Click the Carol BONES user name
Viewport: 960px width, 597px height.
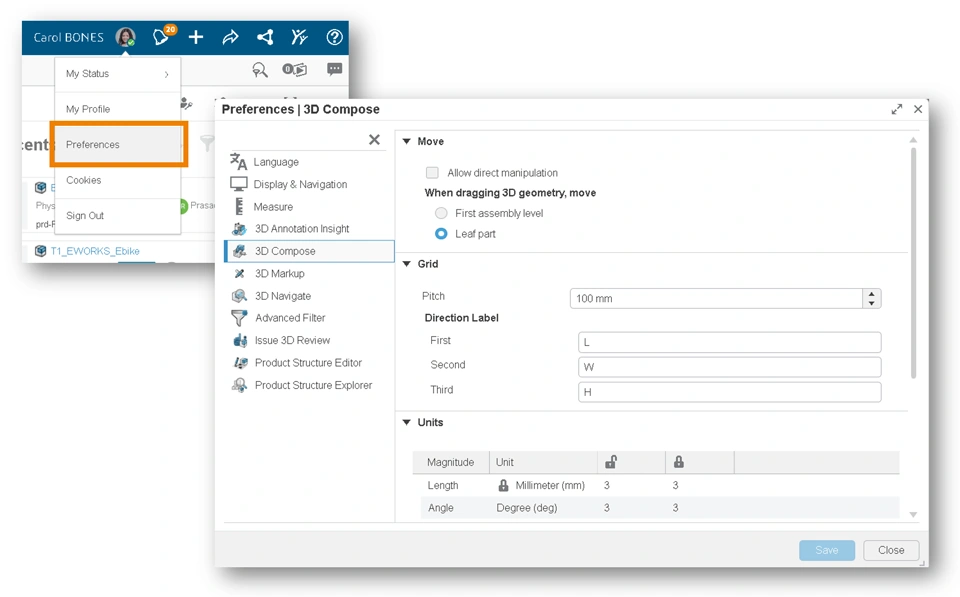click(69, 37)
